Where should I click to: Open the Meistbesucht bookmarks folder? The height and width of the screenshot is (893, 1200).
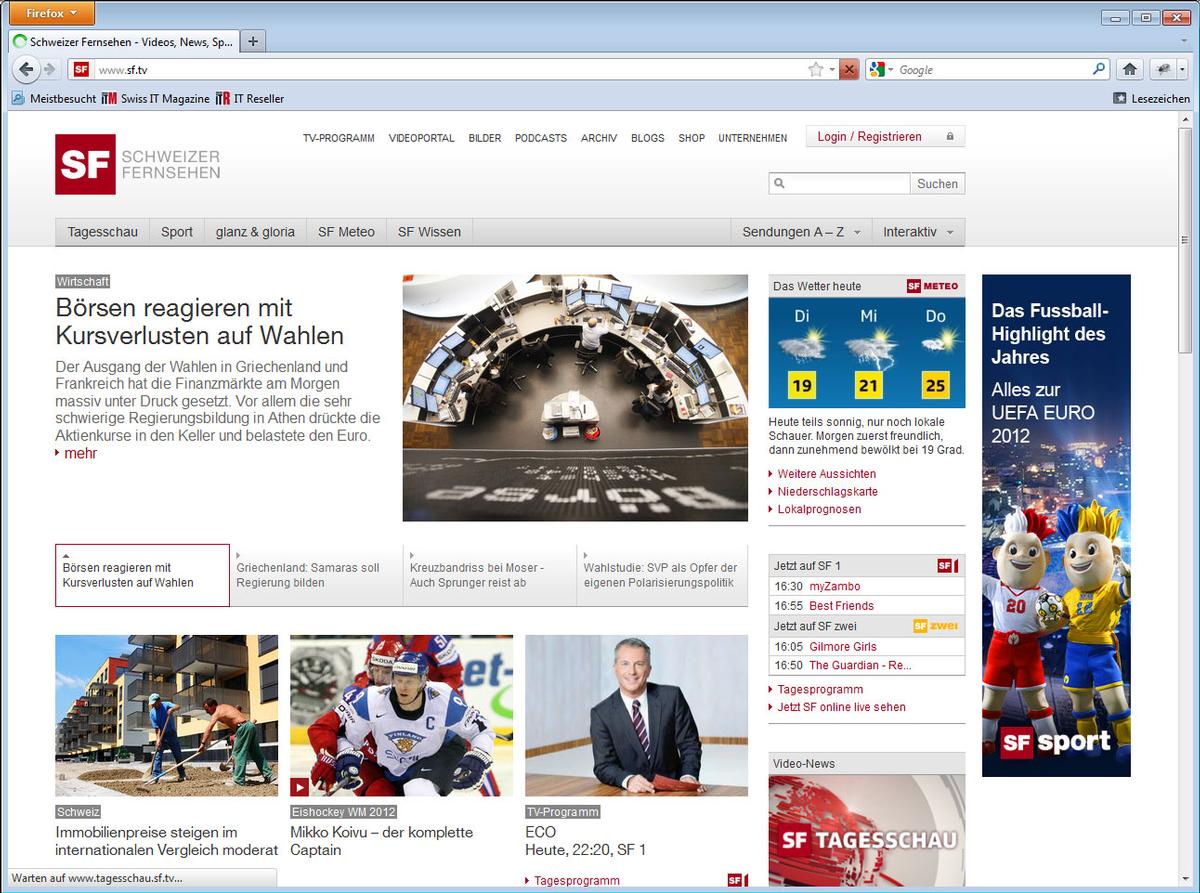point(54,98)
